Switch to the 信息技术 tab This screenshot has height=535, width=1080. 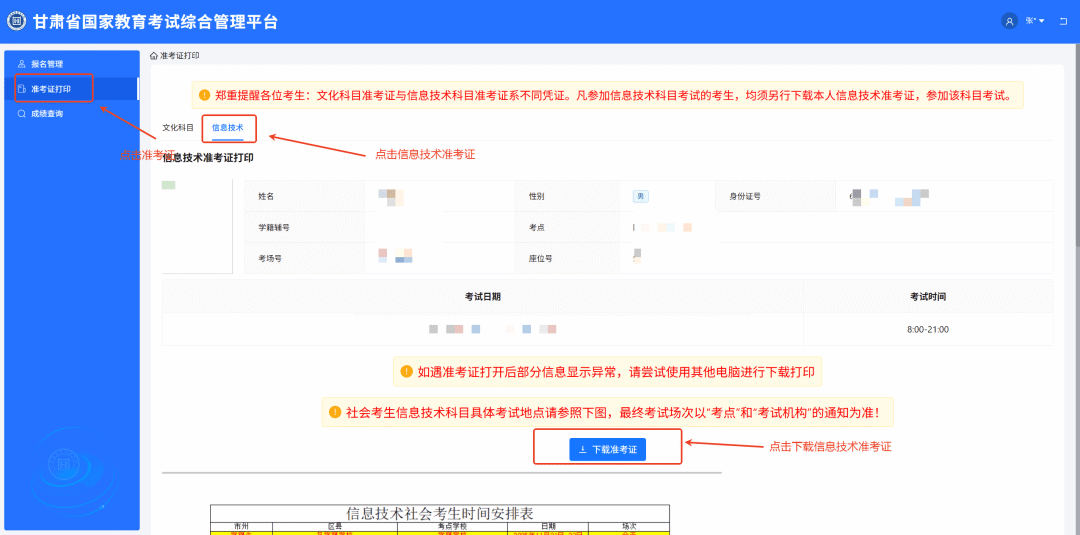[x=227, y=128]
